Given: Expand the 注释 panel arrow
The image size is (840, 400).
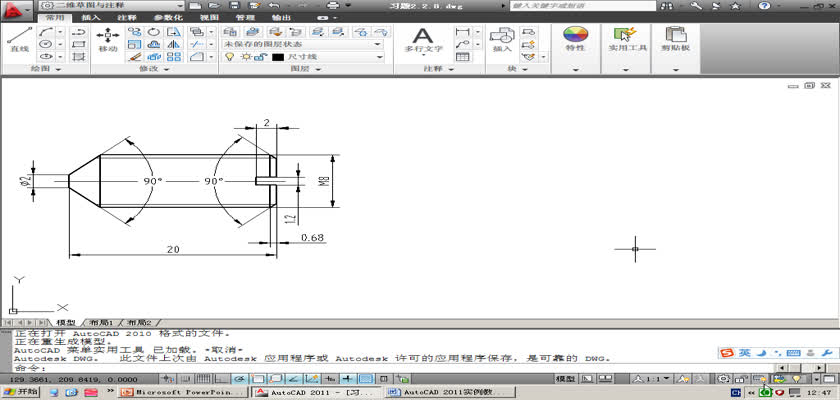Looking at the screenshot, I should click(451, 69).
